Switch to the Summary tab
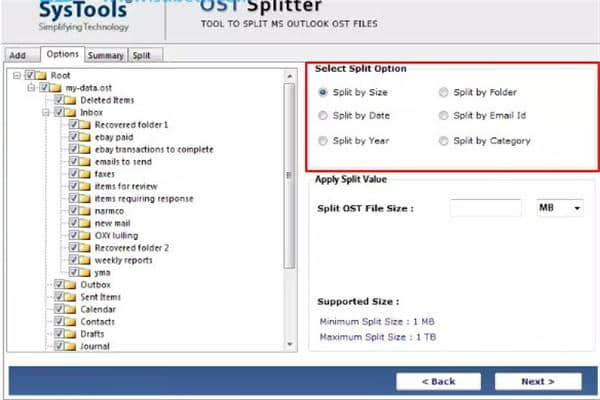This screenshot has width=600, height=400. [x=103, y=55]
